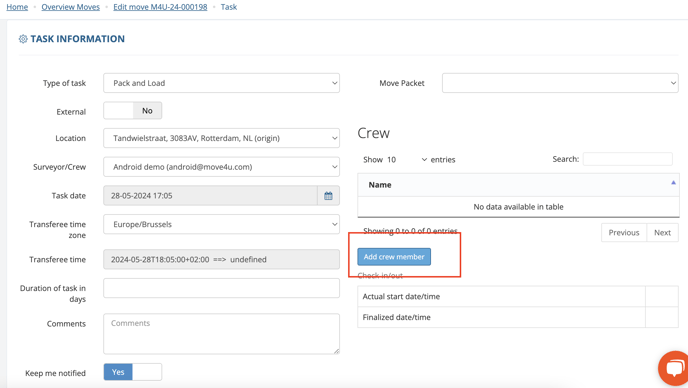Go to the Previous crew table page

coord(624,233)
